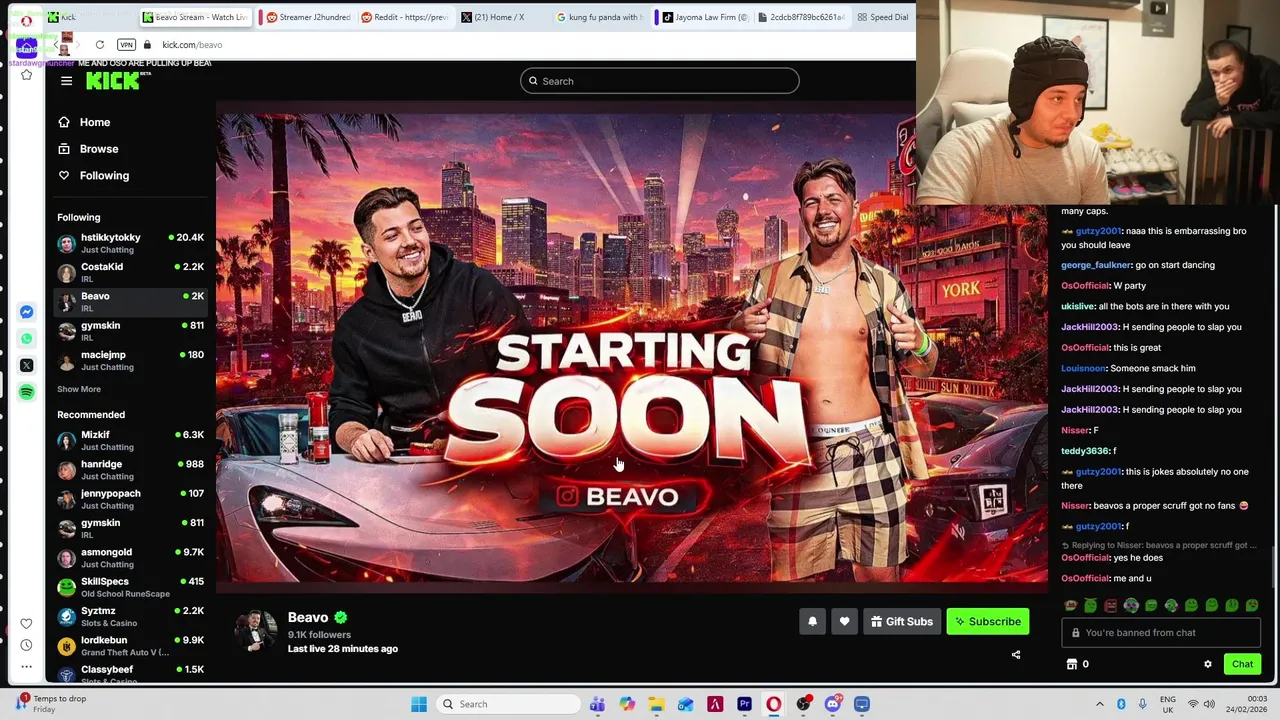Open Messenger in Opera sidebar

coord(27,312)
